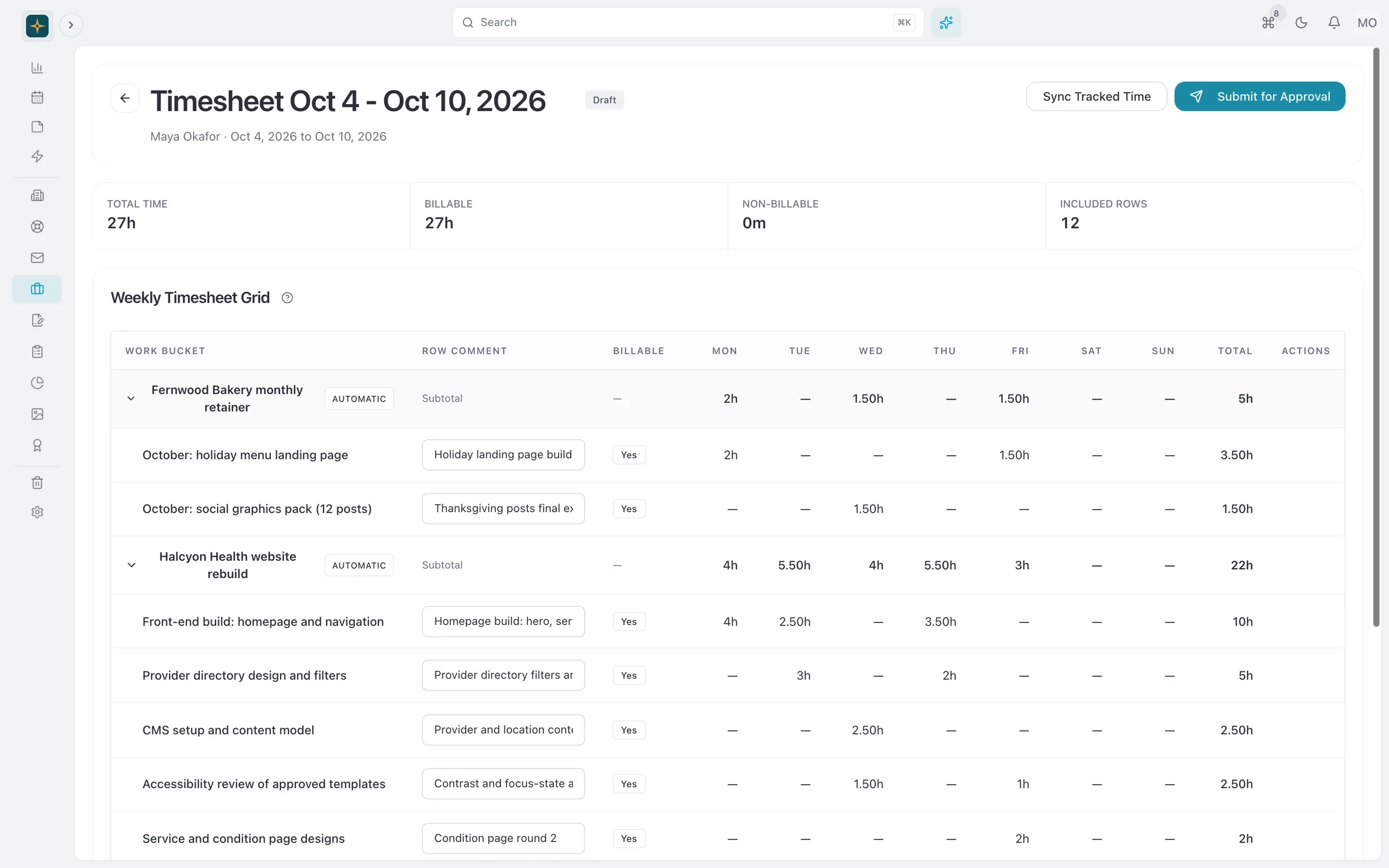Go back using the arrow beside Timesheet title

(x=125, y=98)
